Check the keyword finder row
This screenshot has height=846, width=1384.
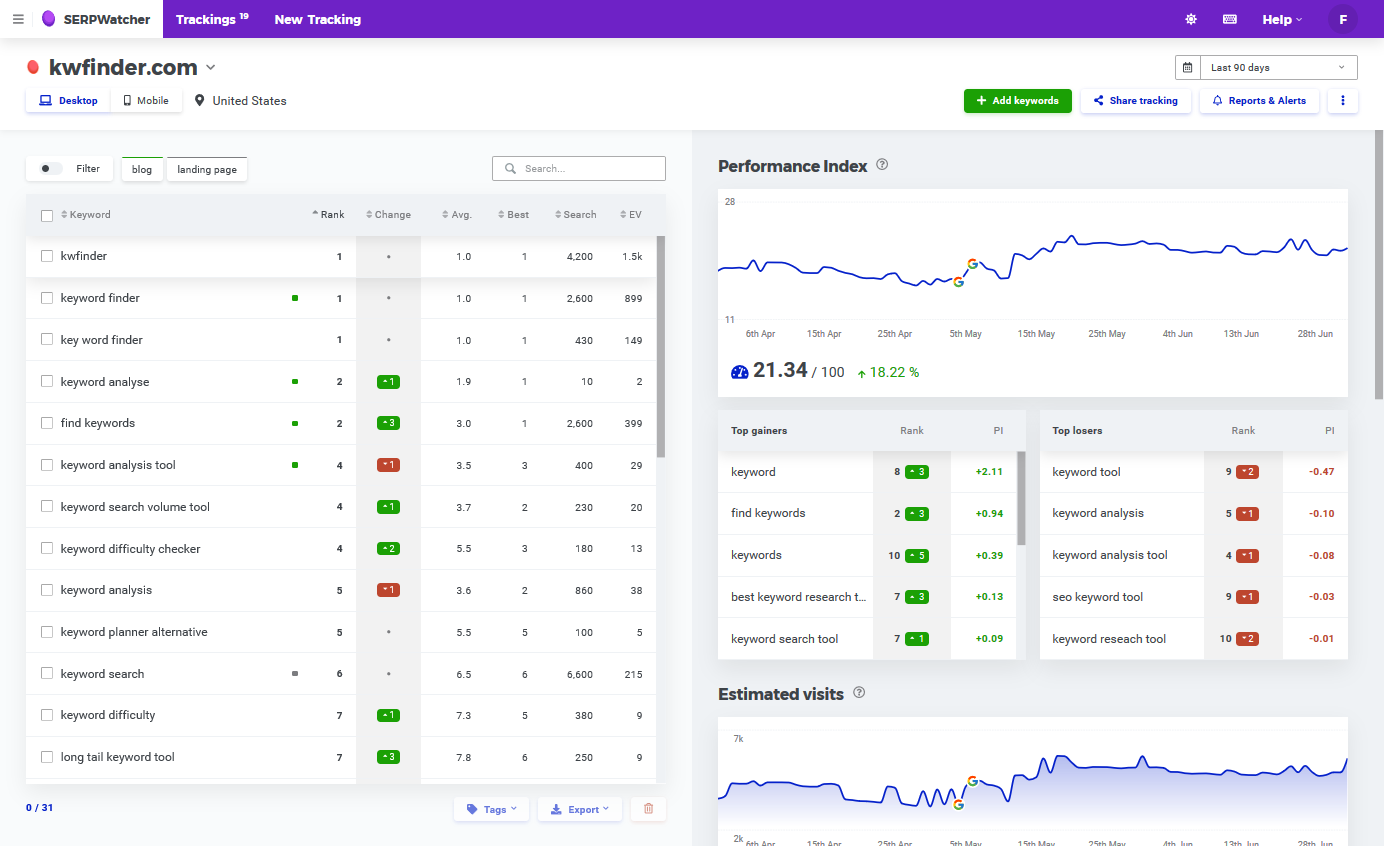[47, 298]
